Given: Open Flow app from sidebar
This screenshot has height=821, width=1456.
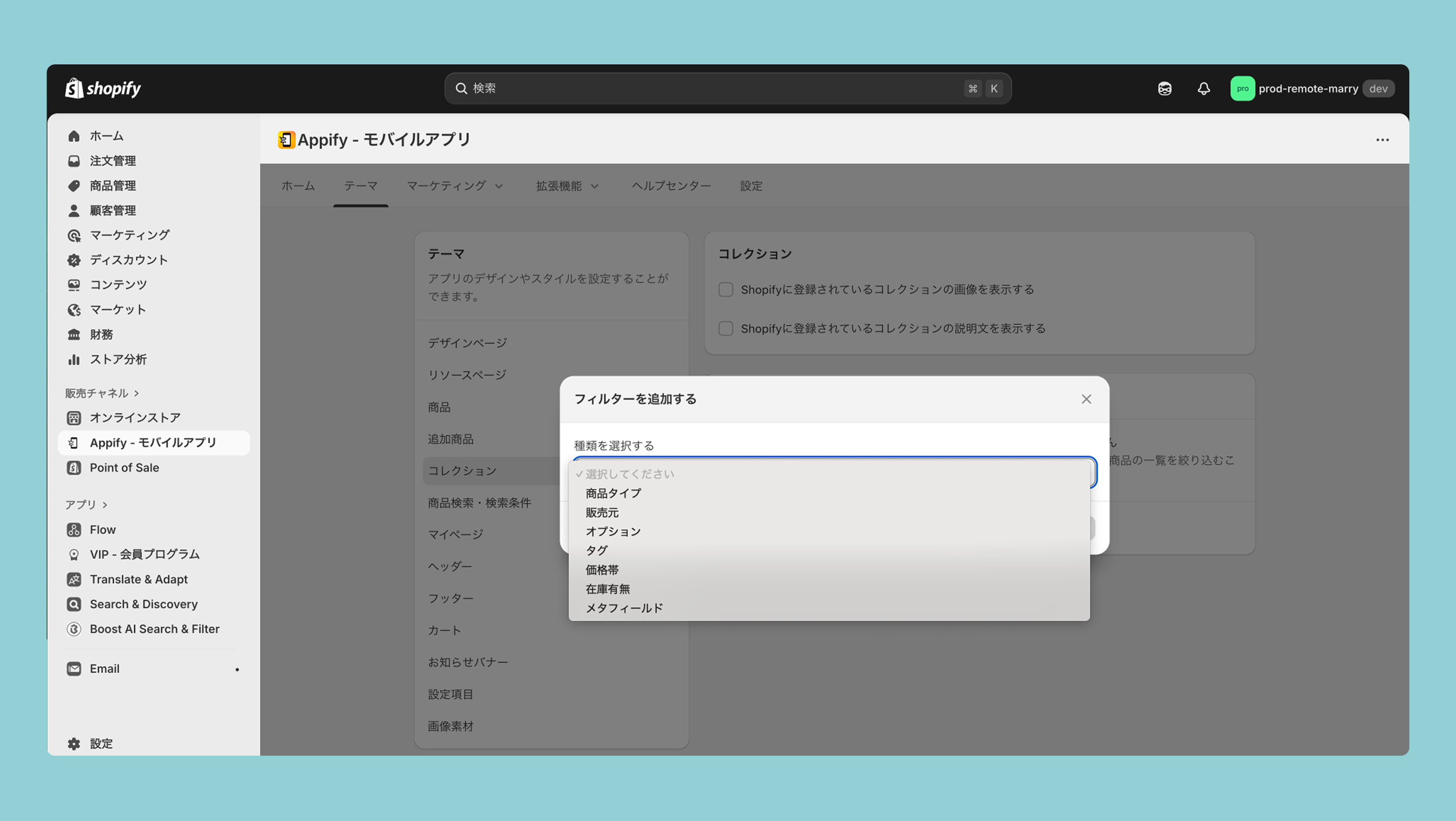Looking at the screenshot, I should pyautogui.click(x=102, y=529).
